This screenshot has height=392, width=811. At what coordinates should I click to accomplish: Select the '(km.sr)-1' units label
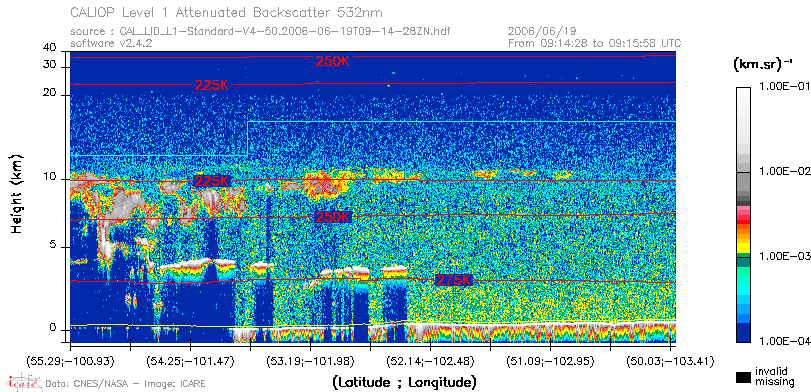(x=762, y=65)
